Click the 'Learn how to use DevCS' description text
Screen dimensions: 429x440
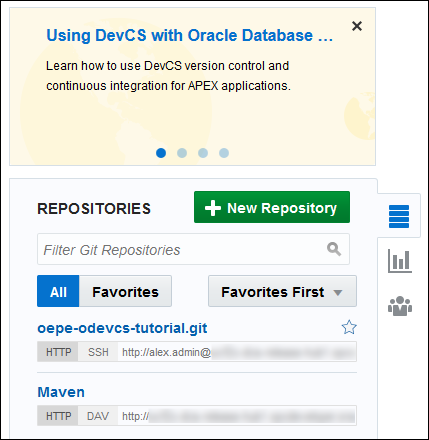pos(168,76)
